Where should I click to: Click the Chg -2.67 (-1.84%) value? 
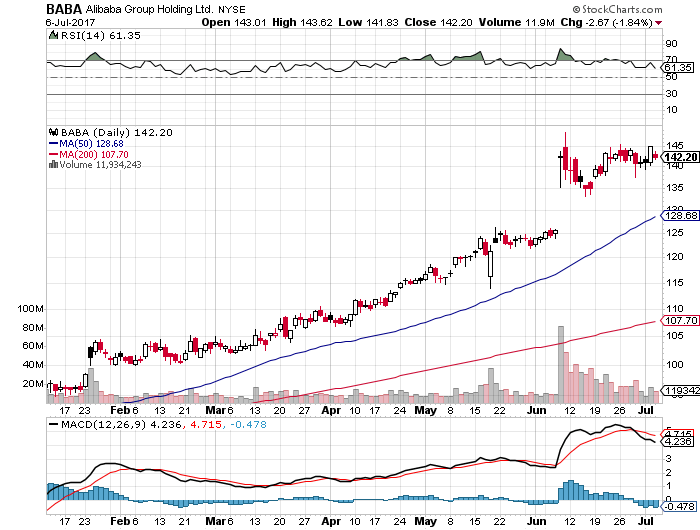click(x=607, y=22)
